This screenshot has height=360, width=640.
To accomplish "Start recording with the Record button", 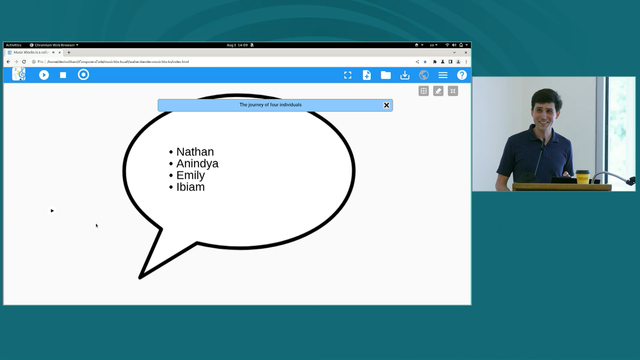I will [83, 75].
